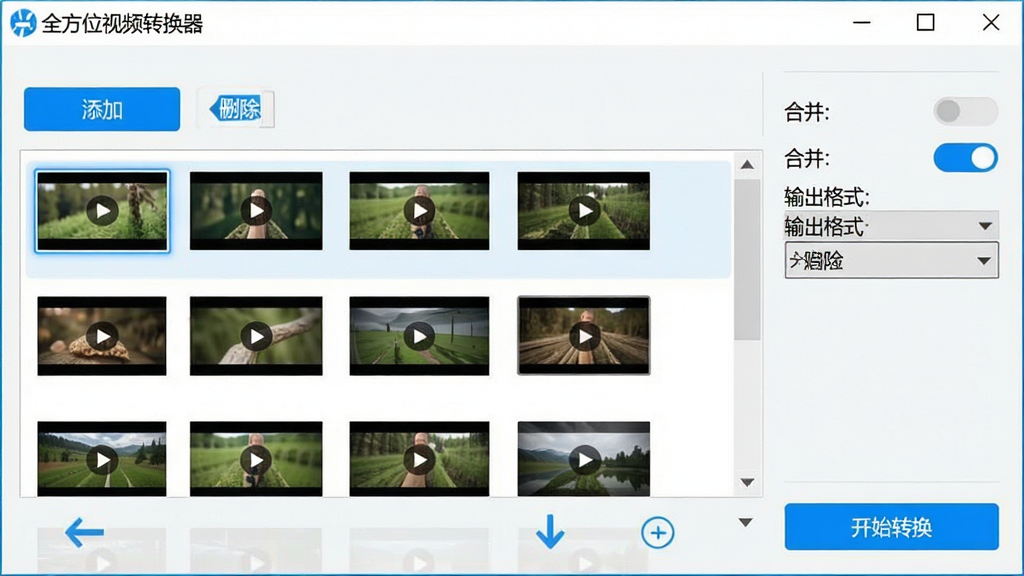1024x576 pixels.
Task: Select the mushroom on log video thumbnail
Action: pyautogui.click(x=102, y=336)
